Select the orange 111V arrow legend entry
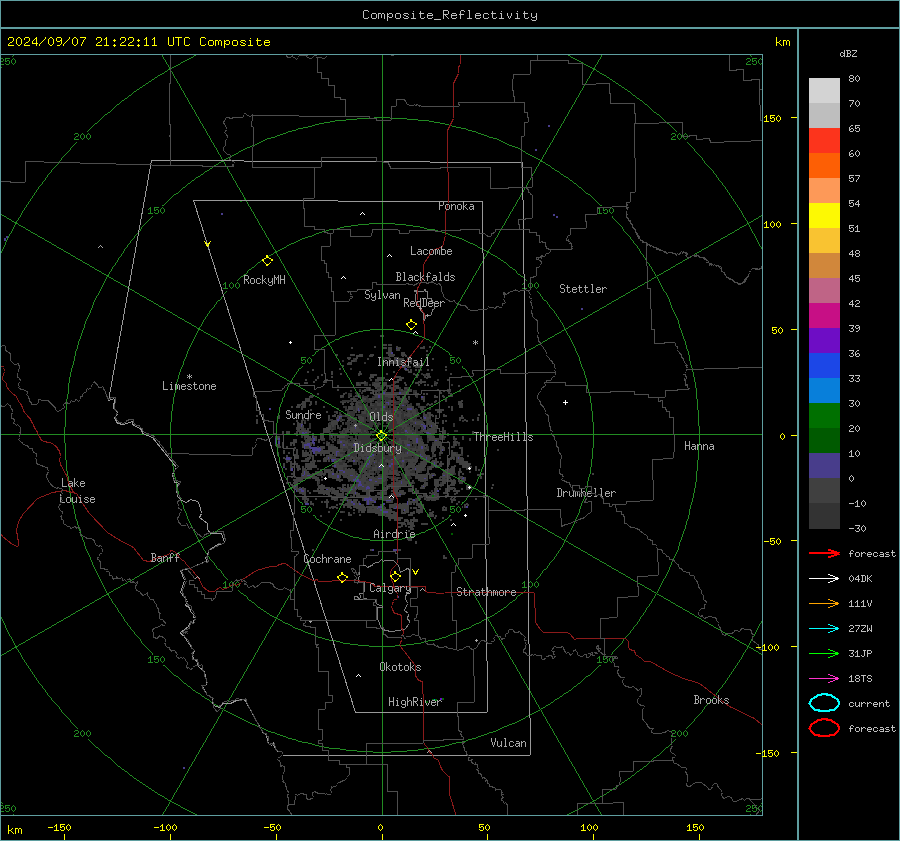This screenshot has width=900, height=841. [x=824, y=603]
